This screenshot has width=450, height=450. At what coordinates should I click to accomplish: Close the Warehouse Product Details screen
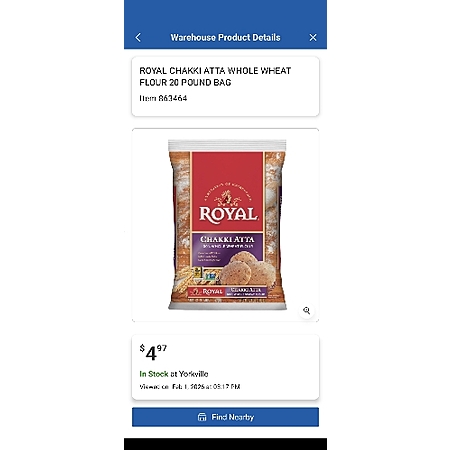(313, 37)
